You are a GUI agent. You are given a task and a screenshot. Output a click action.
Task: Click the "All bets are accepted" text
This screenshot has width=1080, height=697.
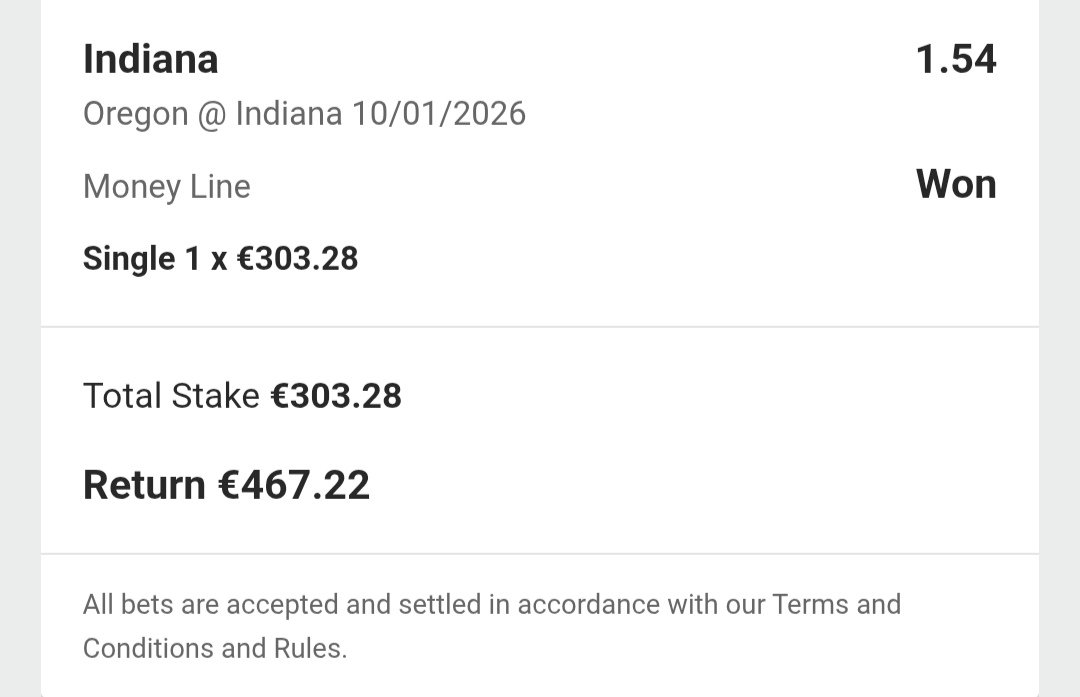(212, 605)
